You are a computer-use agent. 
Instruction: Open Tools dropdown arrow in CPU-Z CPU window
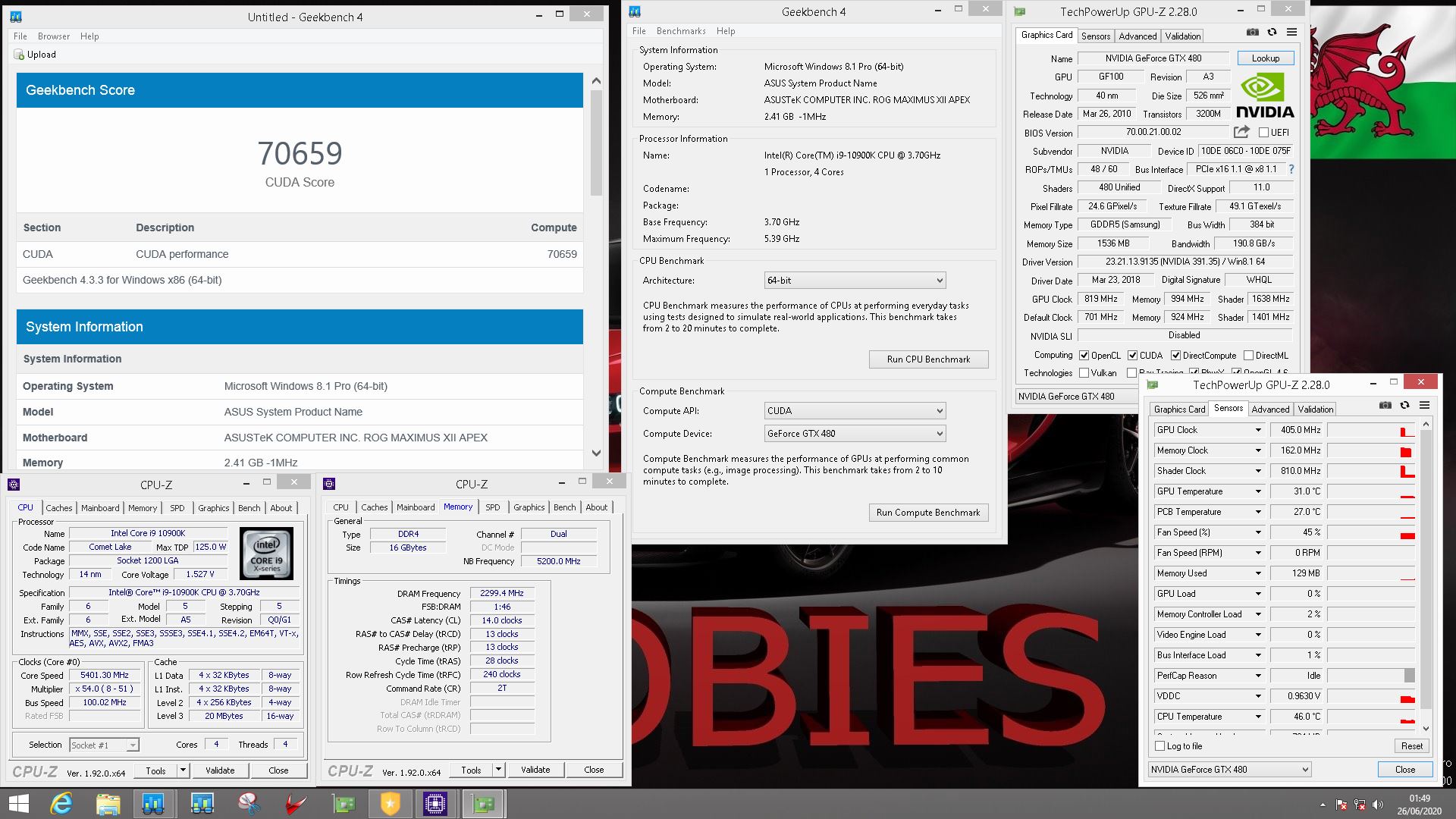pos(183,770)
